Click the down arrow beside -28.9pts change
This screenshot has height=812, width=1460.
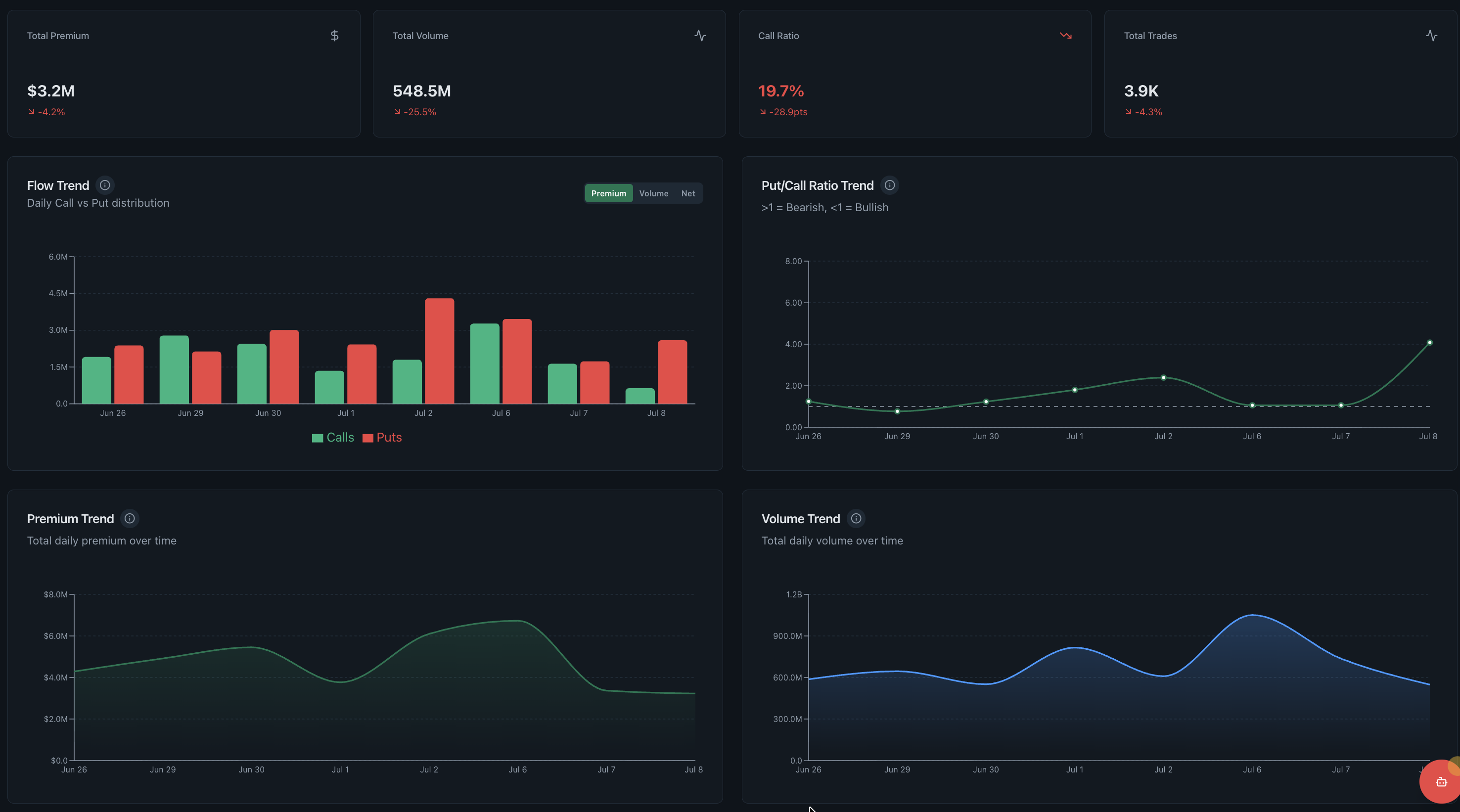pos(763,112)
